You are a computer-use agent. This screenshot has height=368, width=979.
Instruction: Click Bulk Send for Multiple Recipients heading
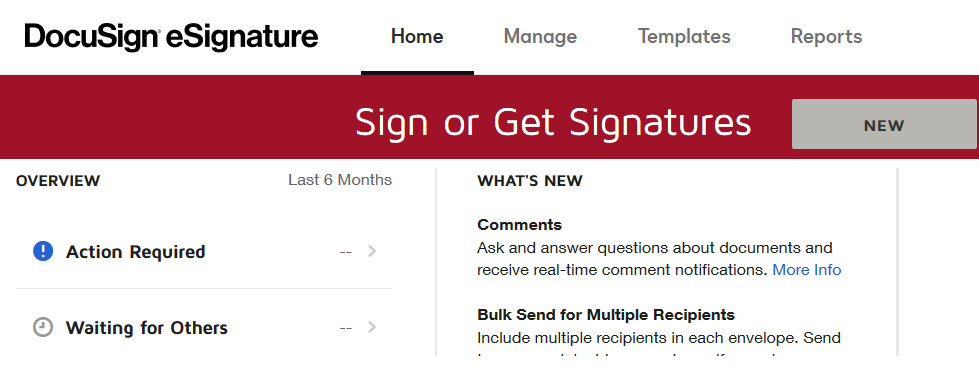606,314
